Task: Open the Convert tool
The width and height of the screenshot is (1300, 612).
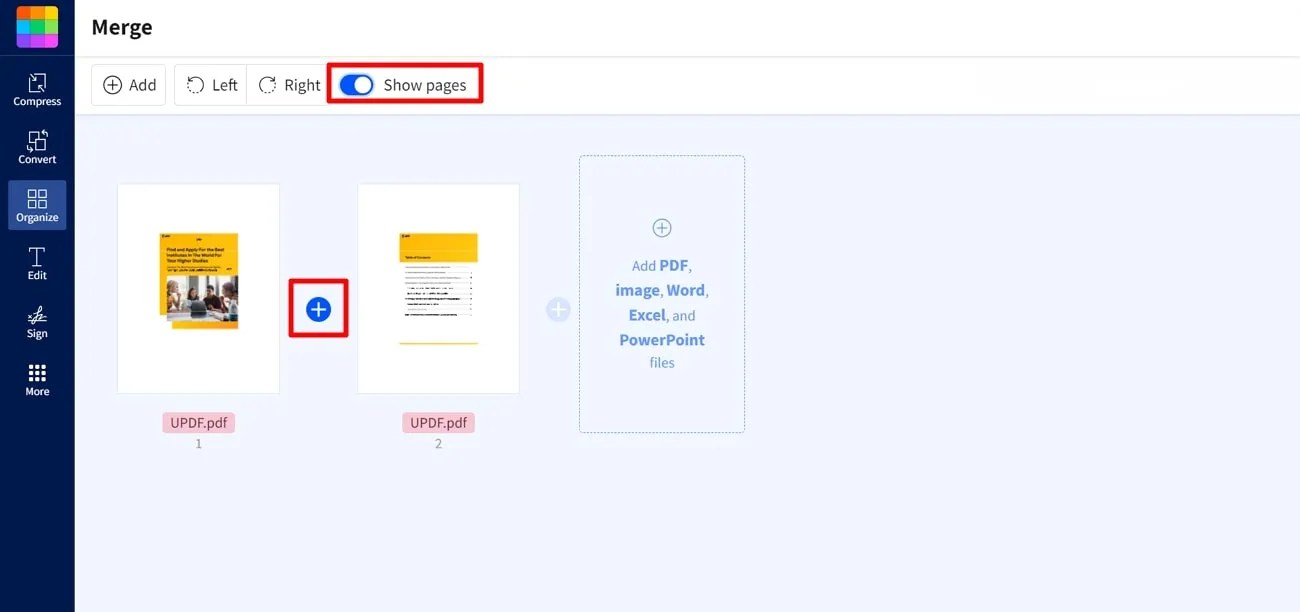Action: pyautogui.click(x=37, y=148)
